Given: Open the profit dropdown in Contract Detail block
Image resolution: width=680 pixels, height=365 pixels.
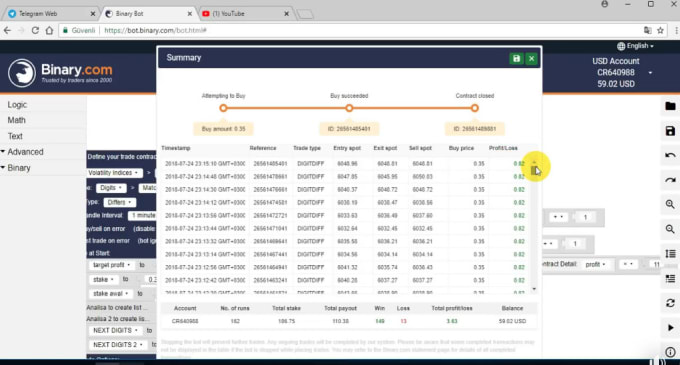Looking at the screenshot, I should pos(595,264).
